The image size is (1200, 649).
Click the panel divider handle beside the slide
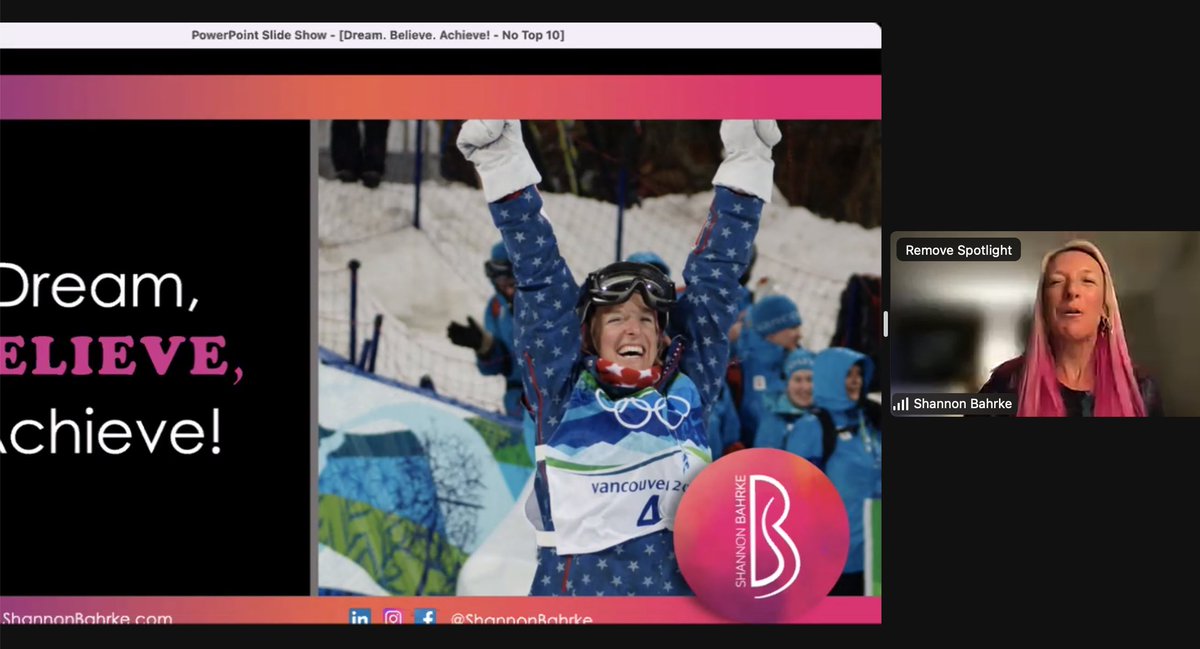pyautogui.click(x=885, y=323)
